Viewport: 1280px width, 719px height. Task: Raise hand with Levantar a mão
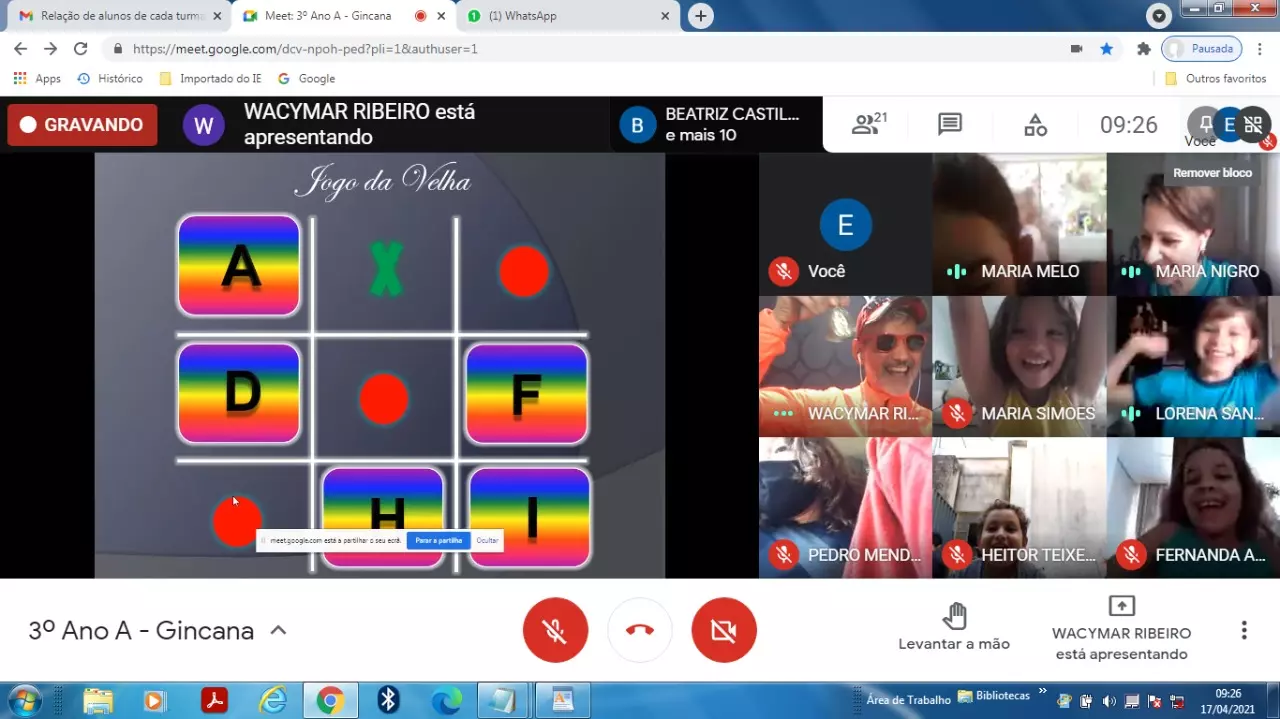pyautogui.click(x=954, y=627)
